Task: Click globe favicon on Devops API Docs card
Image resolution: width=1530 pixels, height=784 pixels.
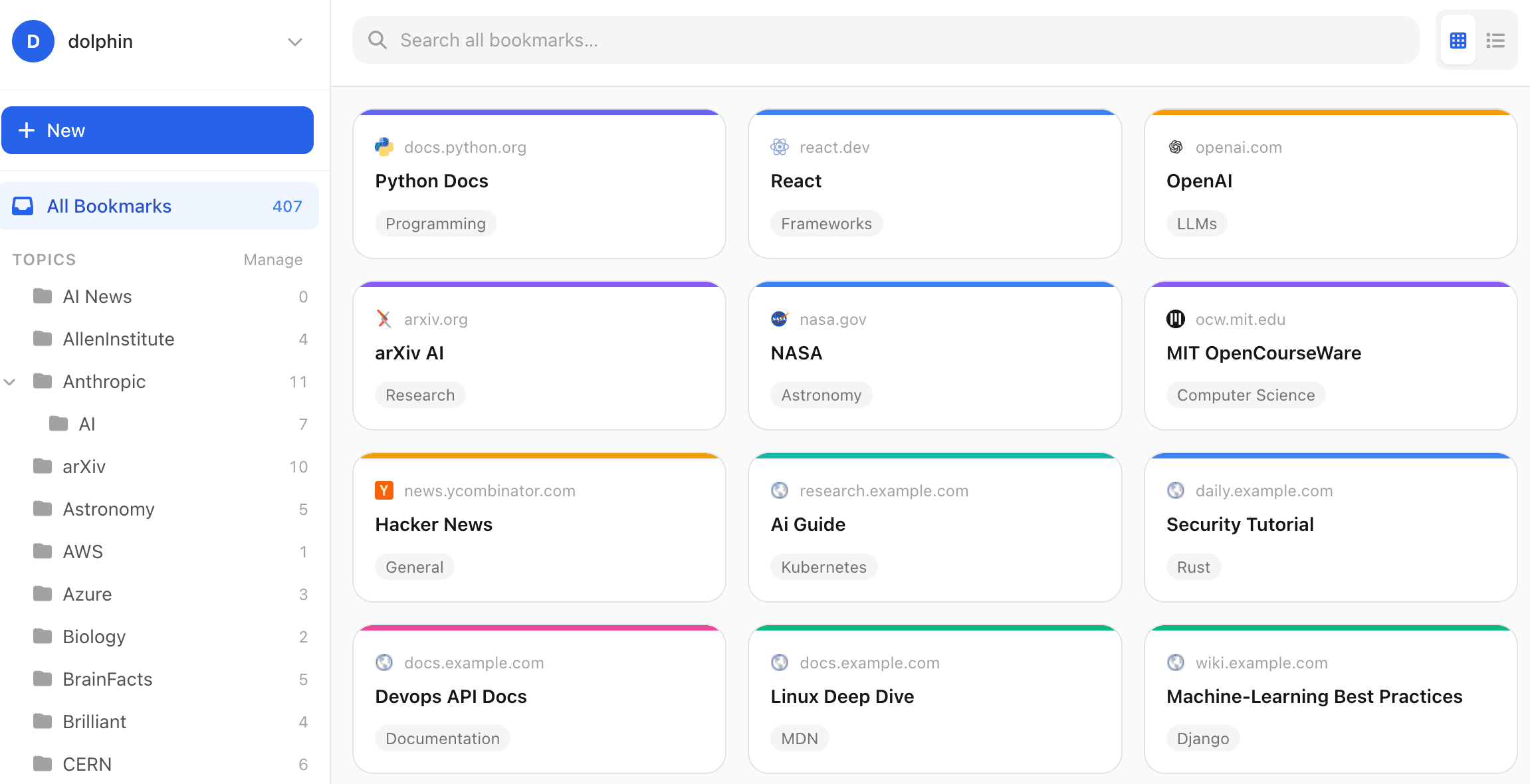Action: pyautogui.click(x=384, y=662)
